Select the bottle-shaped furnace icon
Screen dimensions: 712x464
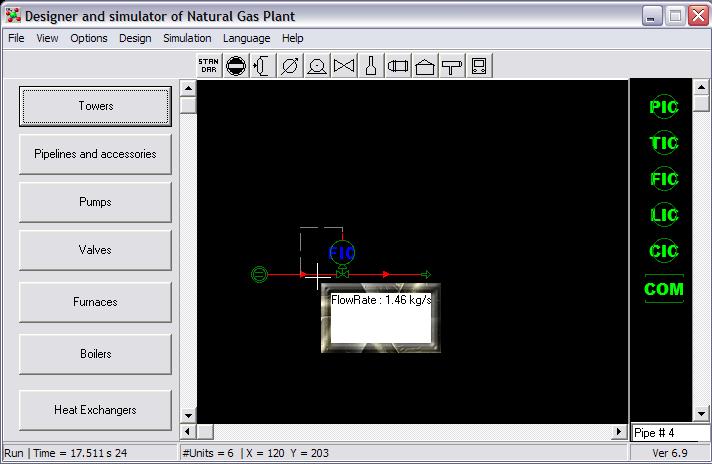371,66
